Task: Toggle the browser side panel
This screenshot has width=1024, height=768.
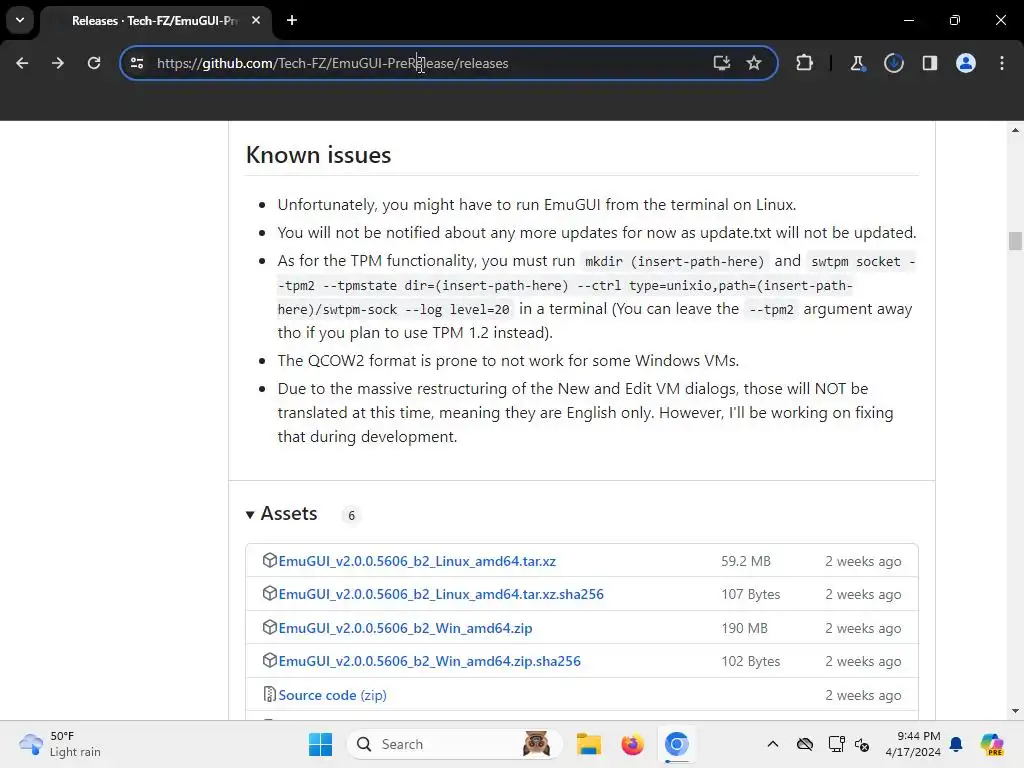Action: 929,63
